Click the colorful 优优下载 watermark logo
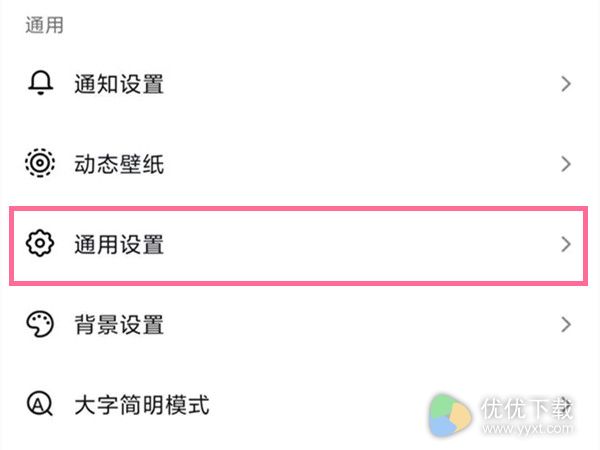 tap(450, 416)
